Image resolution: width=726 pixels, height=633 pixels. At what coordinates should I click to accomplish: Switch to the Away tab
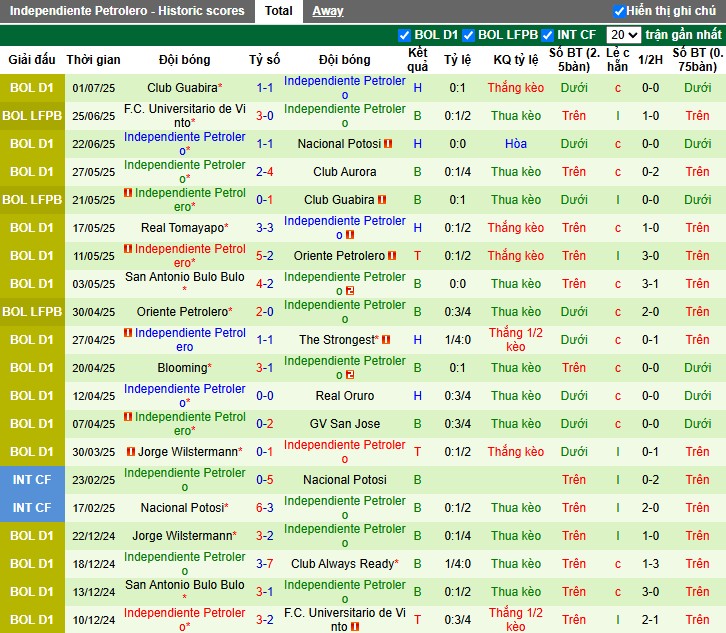click(x=328, y=11)
